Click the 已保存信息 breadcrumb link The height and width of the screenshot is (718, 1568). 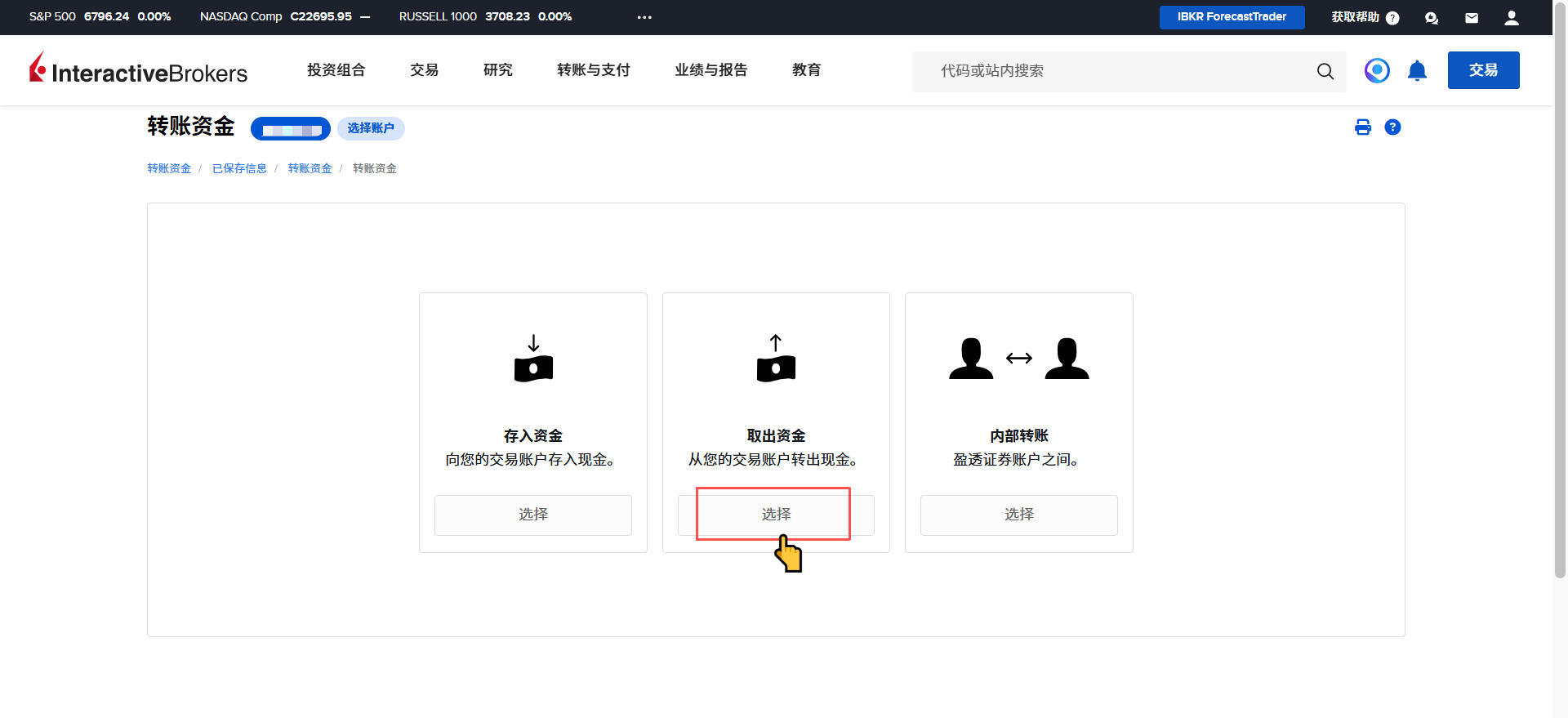239,168
